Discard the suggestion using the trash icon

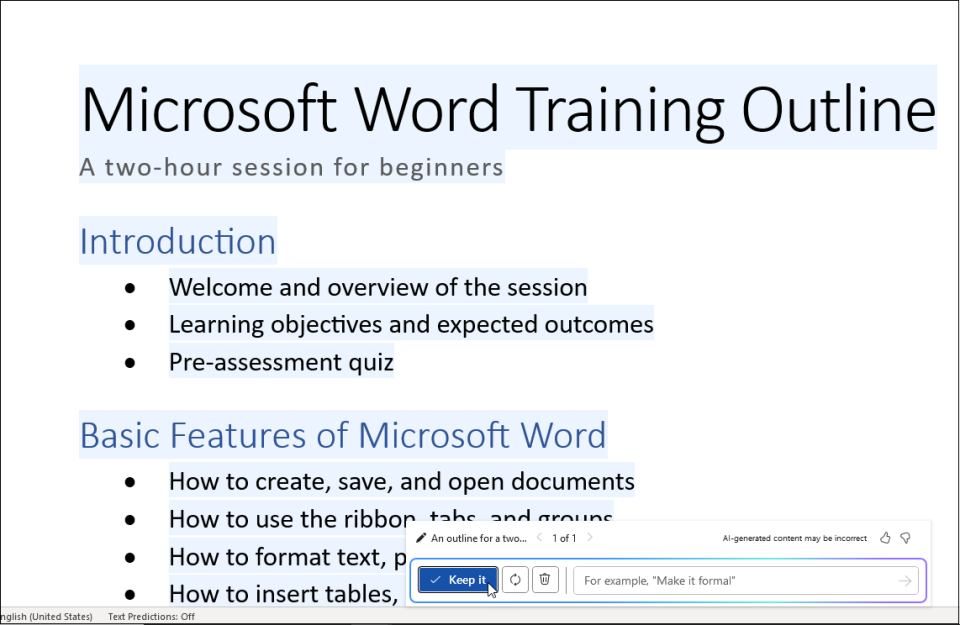pos(545,579)
